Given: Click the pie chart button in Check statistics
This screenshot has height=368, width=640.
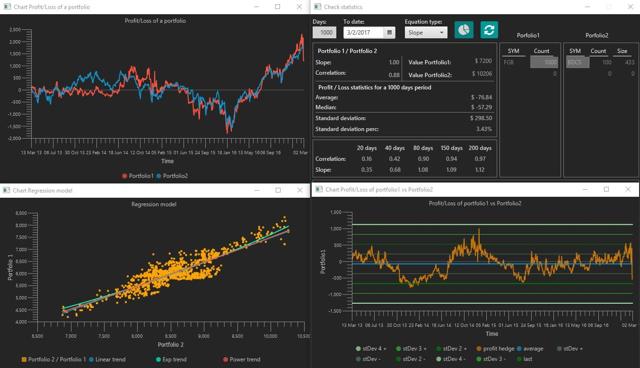Looking at the screenshot, I should (464, 30).
